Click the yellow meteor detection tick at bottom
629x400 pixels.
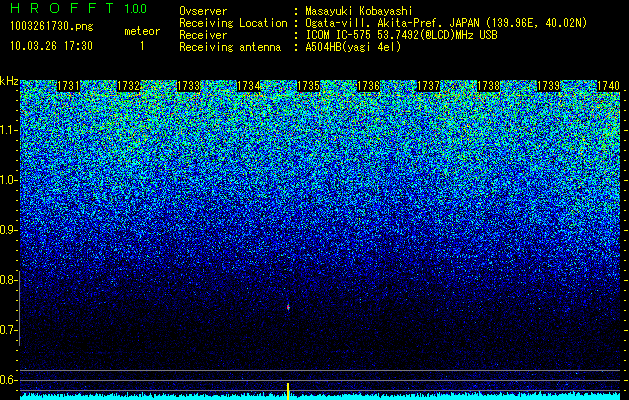(x=288, y=391)
